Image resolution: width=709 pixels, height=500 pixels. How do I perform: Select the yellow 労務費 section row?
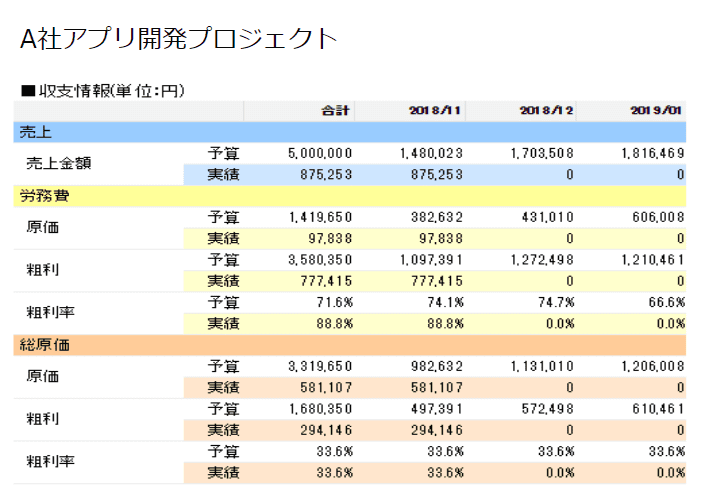(350, 196)
